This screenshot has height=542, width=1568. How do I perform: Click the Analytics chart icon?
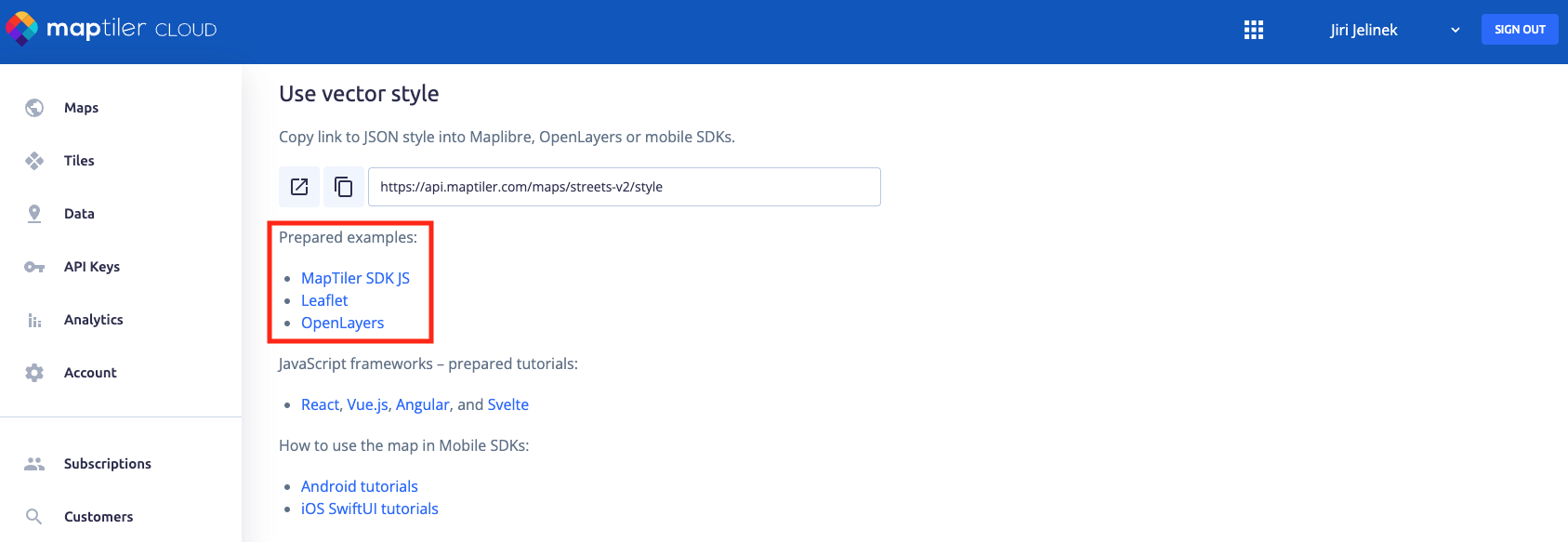click(x=34, y=320)
